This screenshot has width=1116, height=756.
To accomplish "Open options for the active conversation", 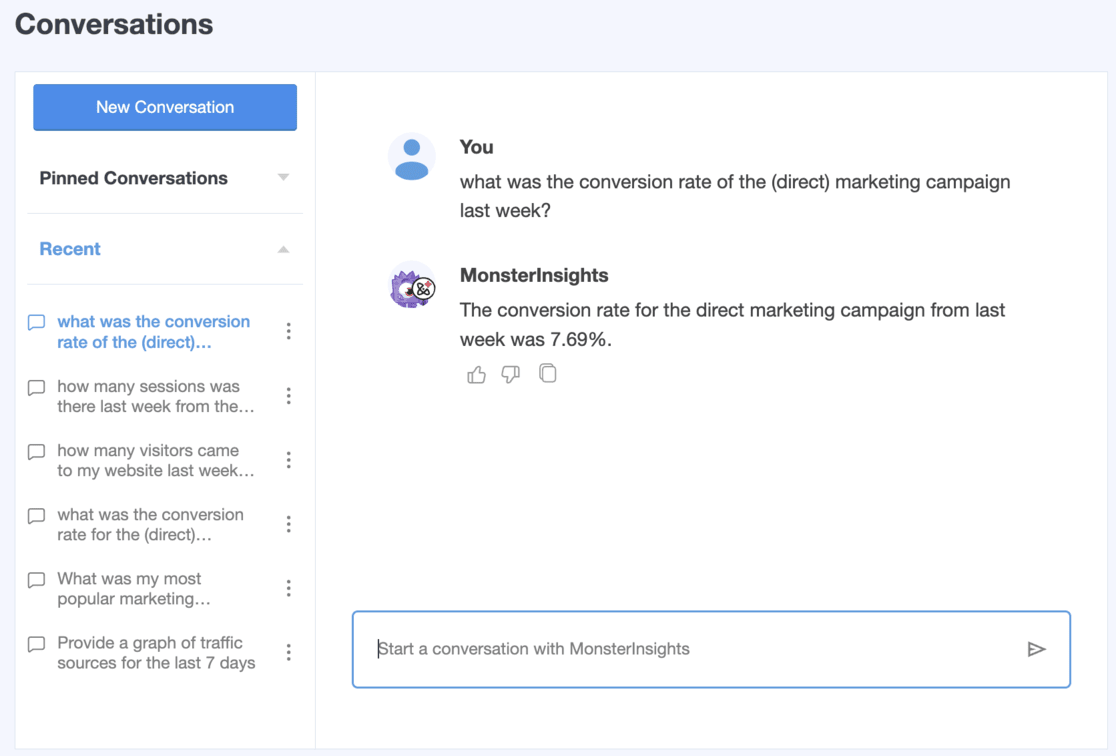I will 288,331.
